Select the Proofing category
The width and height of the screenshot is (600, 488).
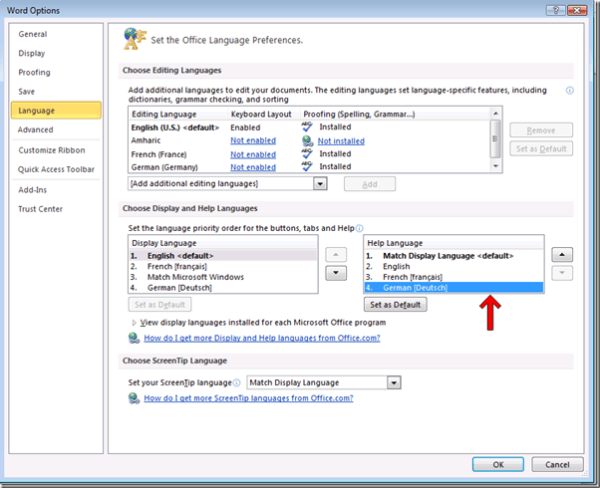[56, 72]
